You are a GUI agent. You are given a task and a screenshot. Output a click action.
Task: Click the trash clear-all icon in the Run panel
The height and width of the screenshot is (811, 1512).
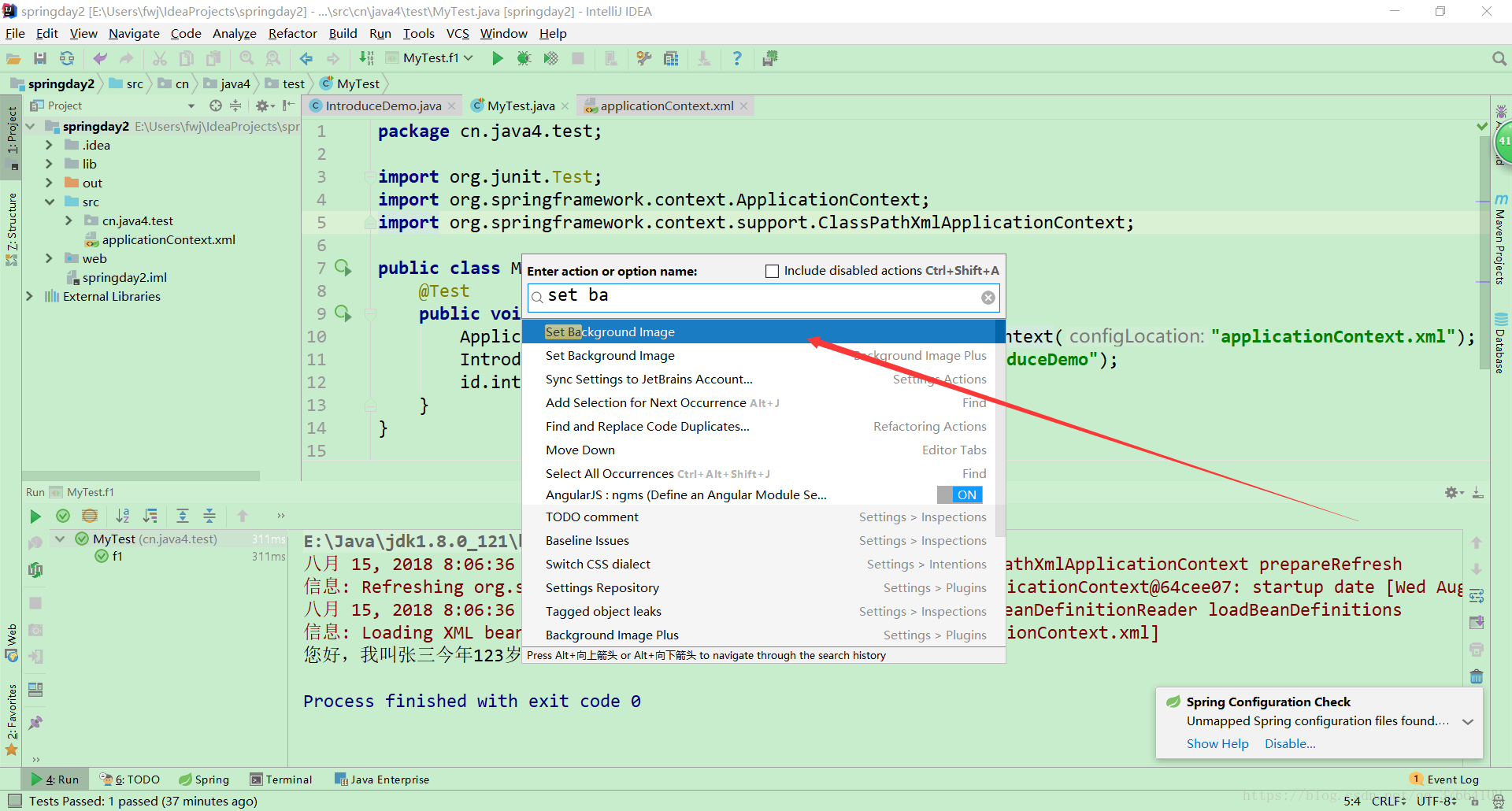[1477, 676]
